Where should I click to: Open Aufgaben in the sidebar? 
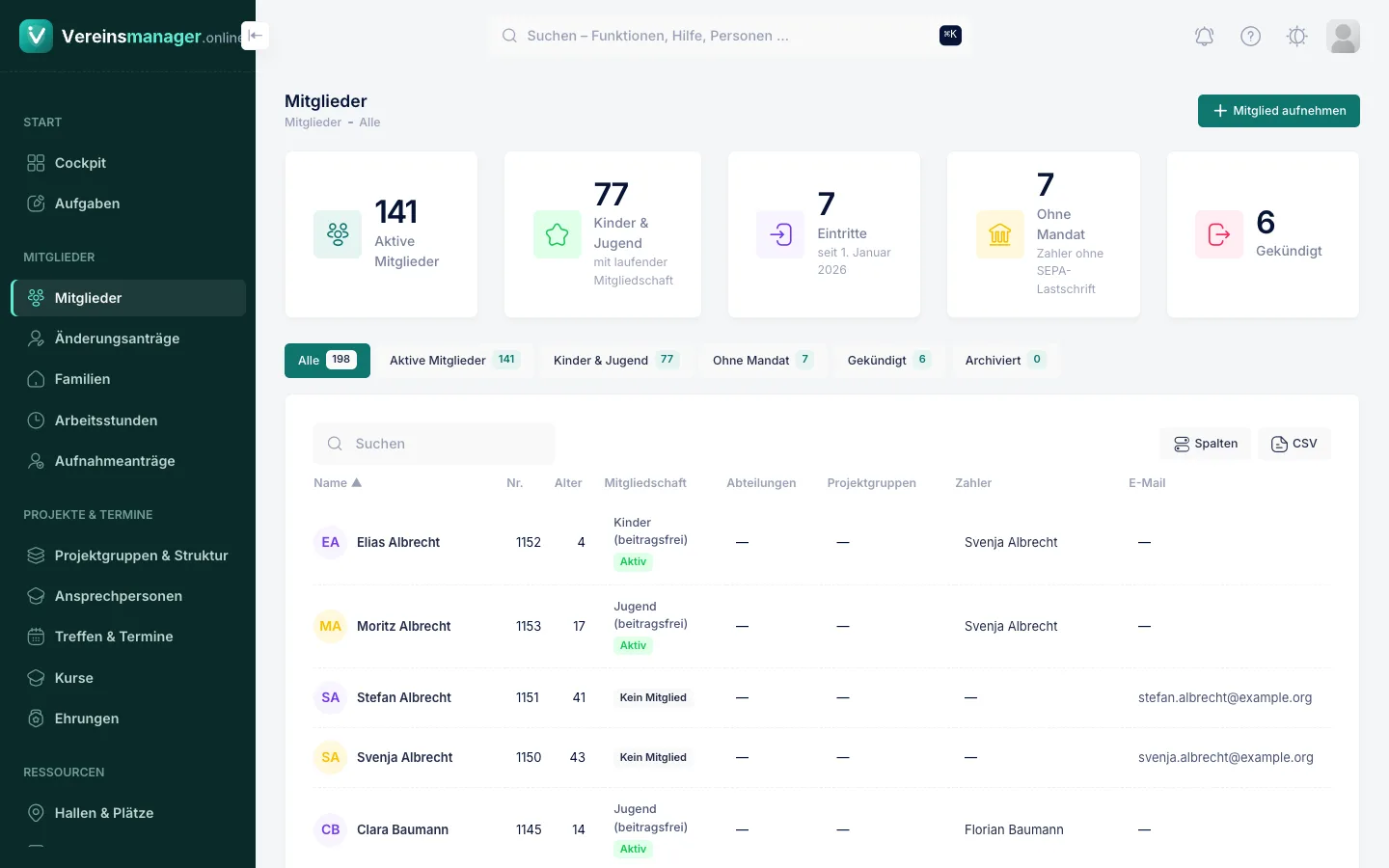click(128, 203)
